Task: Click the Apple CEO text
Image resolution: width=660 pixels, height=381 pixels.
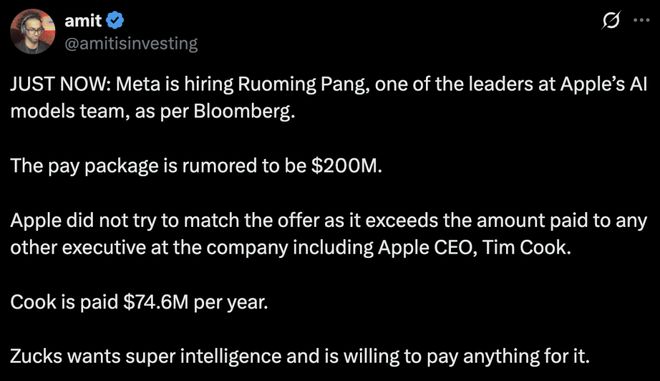Action: pyautogui.click(x=427, y=247)
